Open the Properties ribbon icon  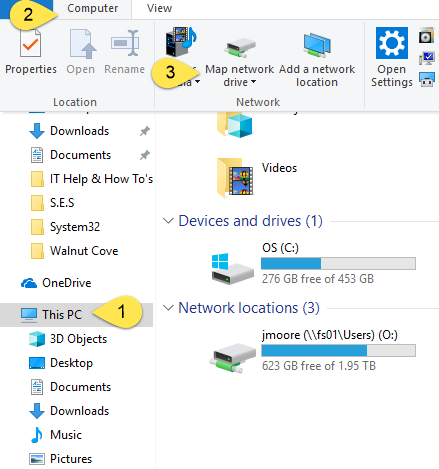30,43
